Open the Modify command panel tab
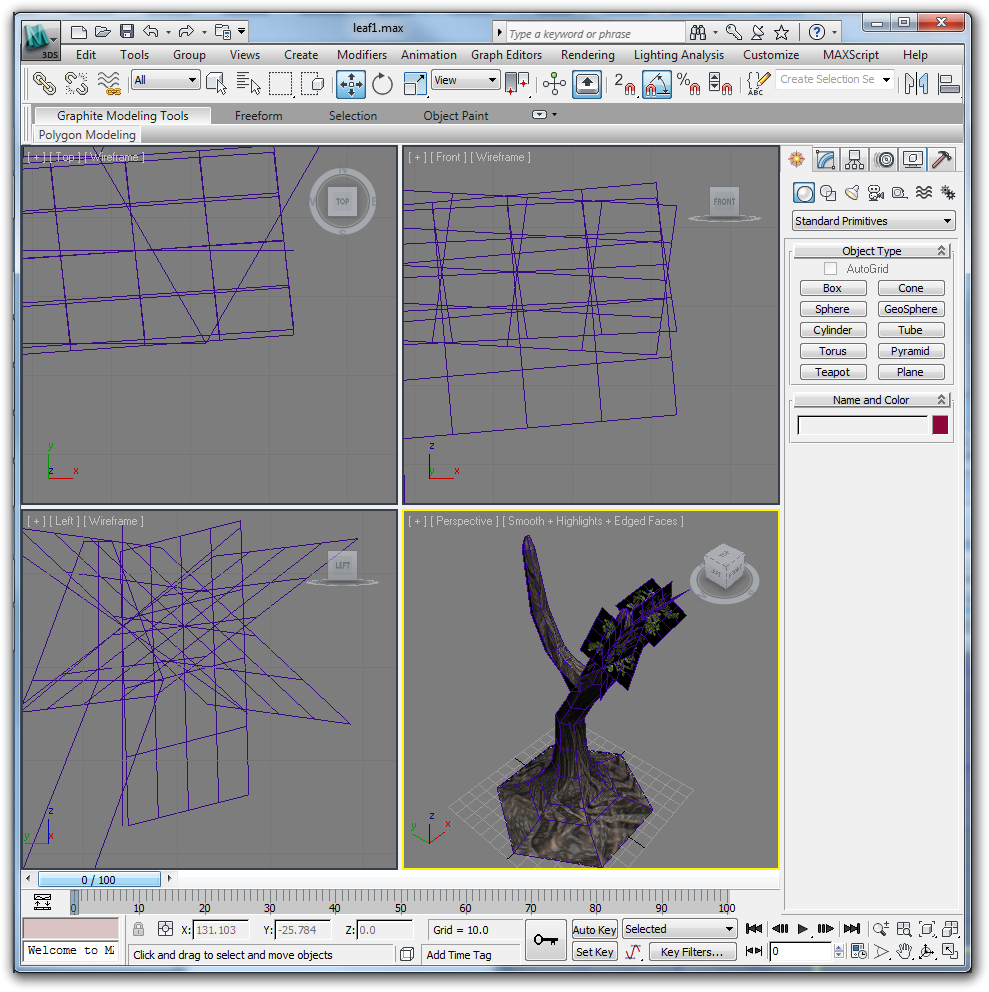The width and height of the screenshot is (989, 992). tap(825, 159)
